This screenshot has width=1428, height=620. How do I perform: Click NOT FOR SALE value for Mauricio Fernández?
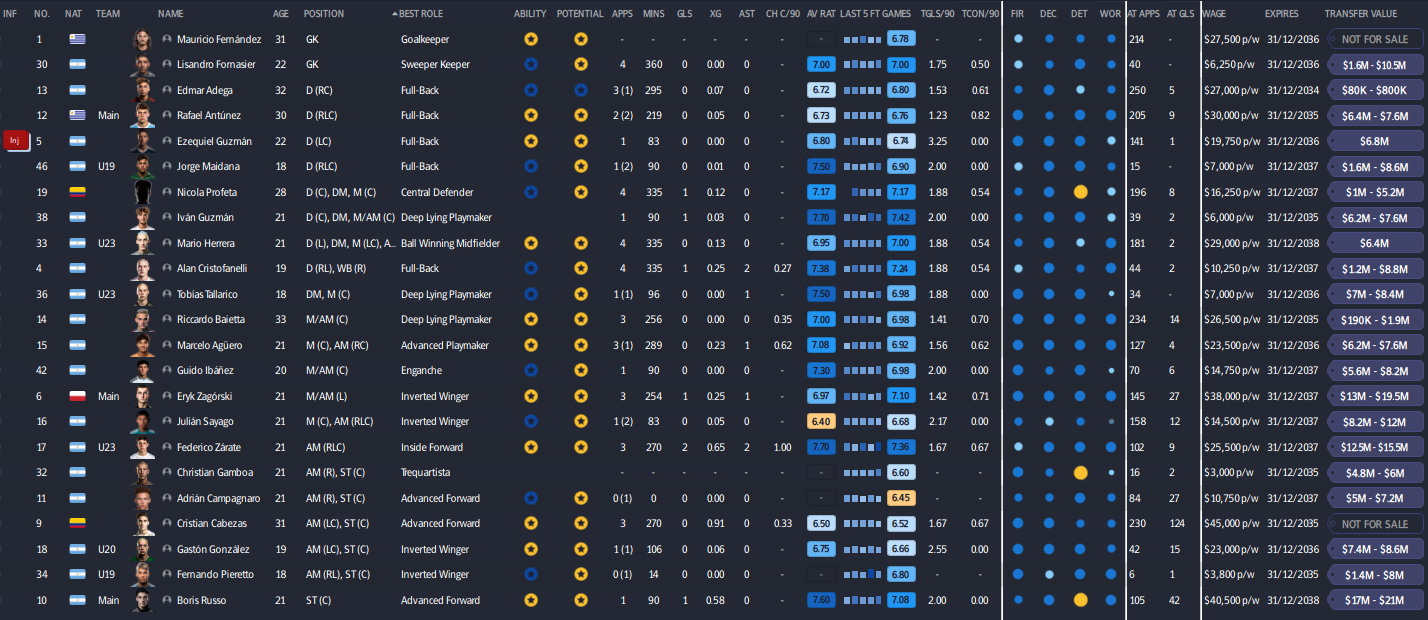coord(1375,39)
